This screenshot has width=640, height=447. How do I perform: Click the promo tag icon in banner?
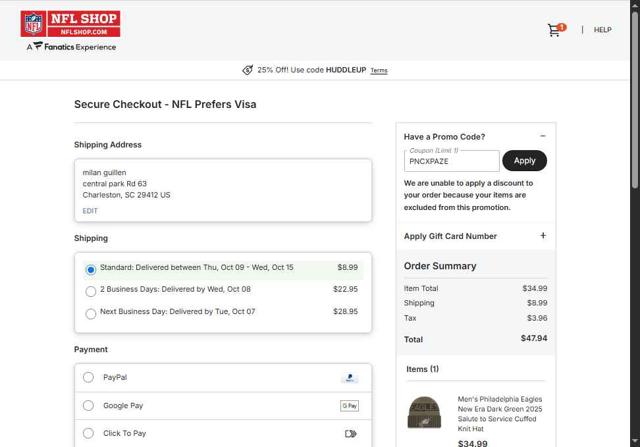[247, 70]
